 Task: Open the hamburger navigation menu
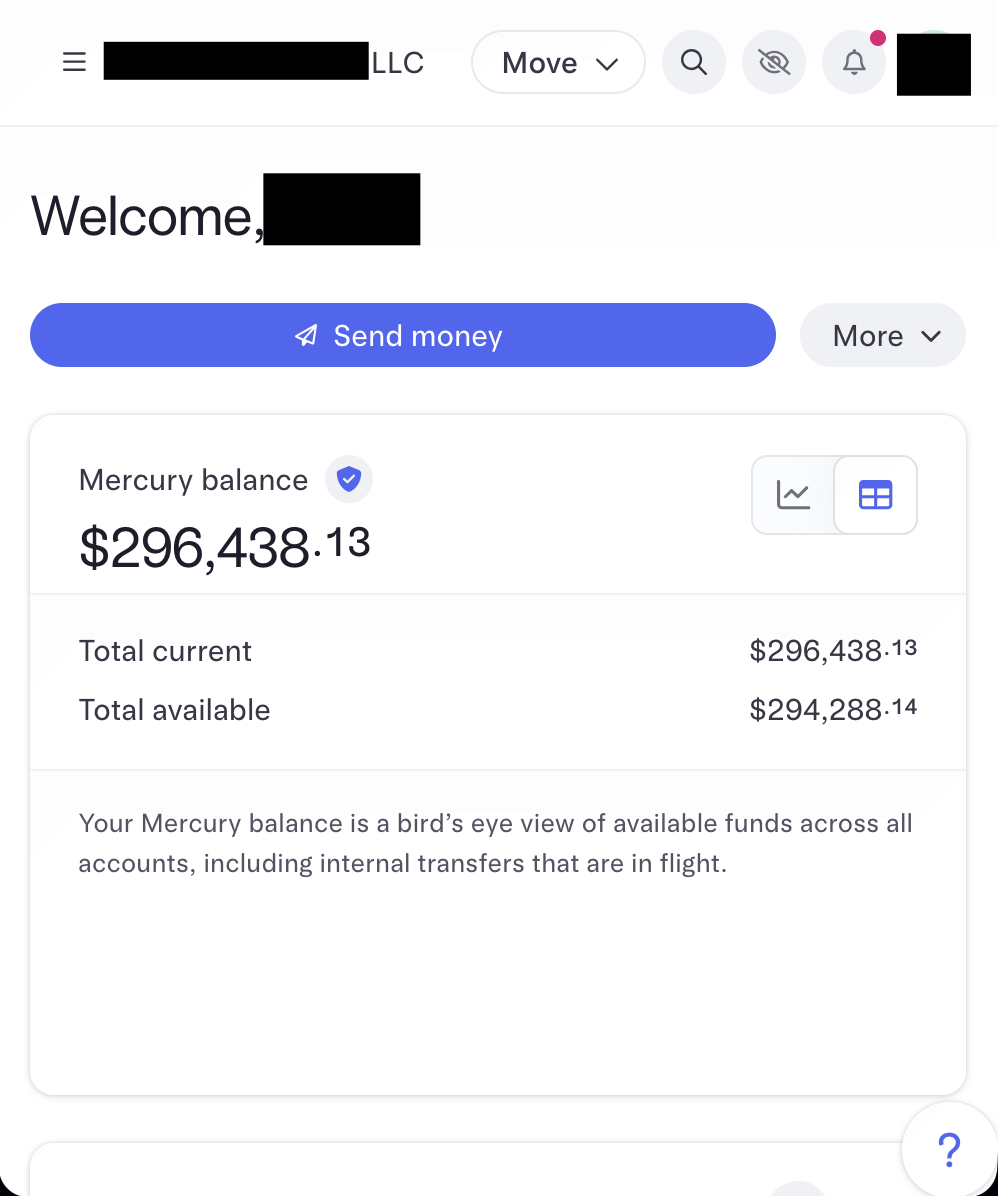pyautogui.click(x=74, y=62)
